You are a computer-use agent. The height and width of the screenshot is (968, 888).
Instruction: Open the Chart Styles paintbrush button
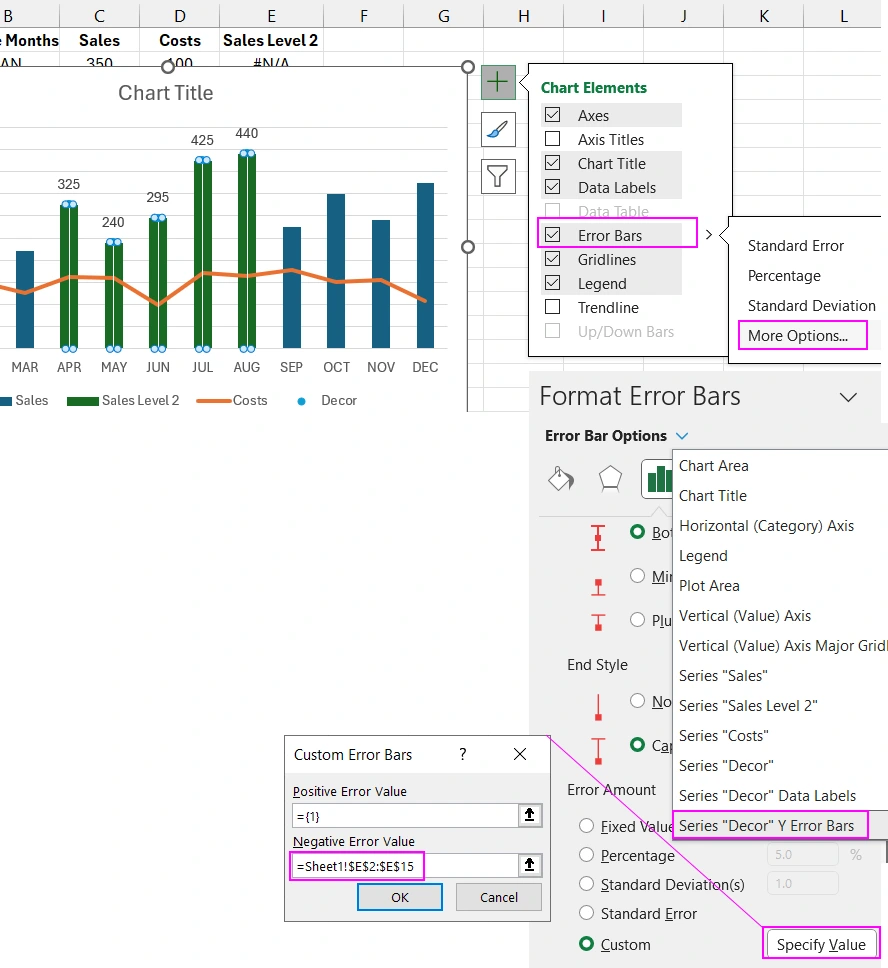point(498,129)
